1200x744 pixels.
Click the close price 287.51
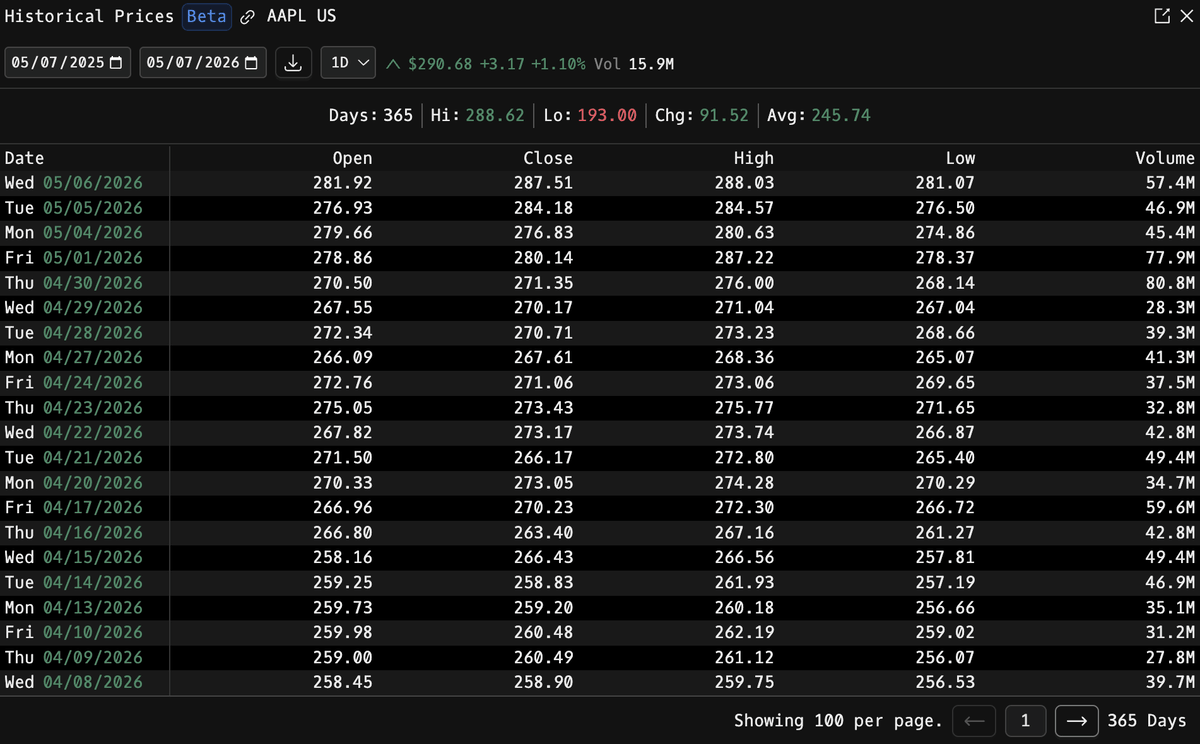(x=543, y=183)
